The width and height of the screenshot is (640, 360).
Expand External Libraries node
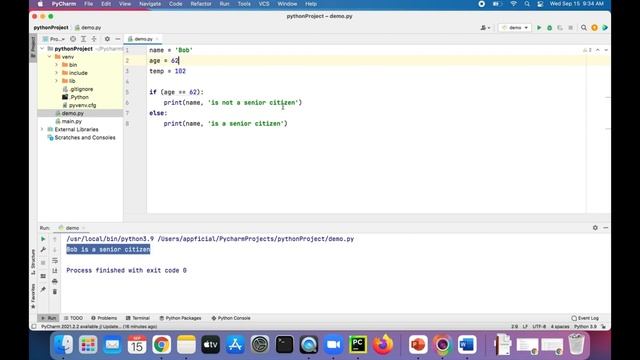tap(42, 129)
